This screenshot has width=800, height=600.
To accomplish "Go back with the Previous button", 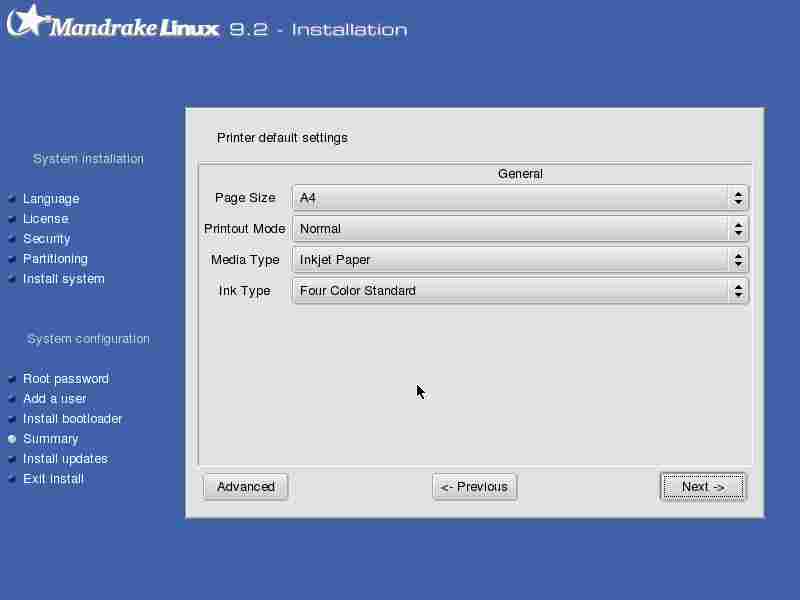I will tap(474, 487).
